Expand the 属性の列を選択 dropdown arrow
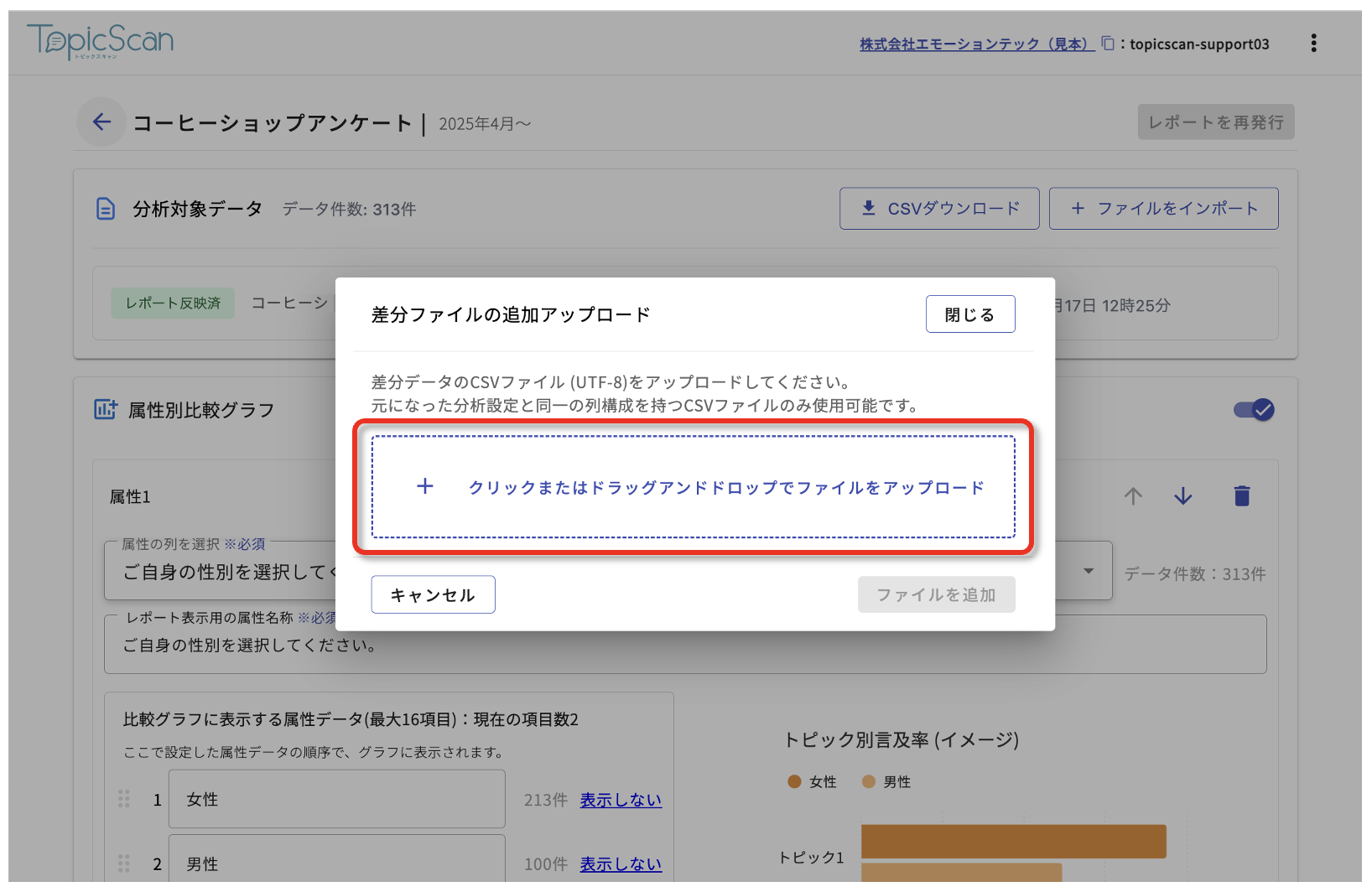Image resolution: width=1372 pixels, height=892 pixels. pos(1089,571)
